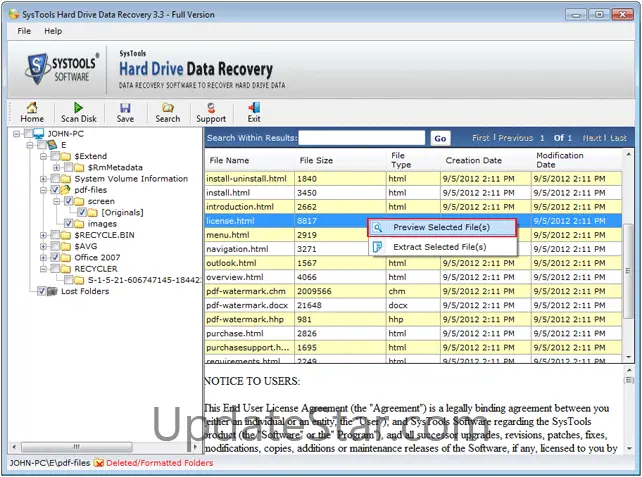Sort by the File Name column header
Viewport: 642px width, 477px height.
(x=250, y=160)
